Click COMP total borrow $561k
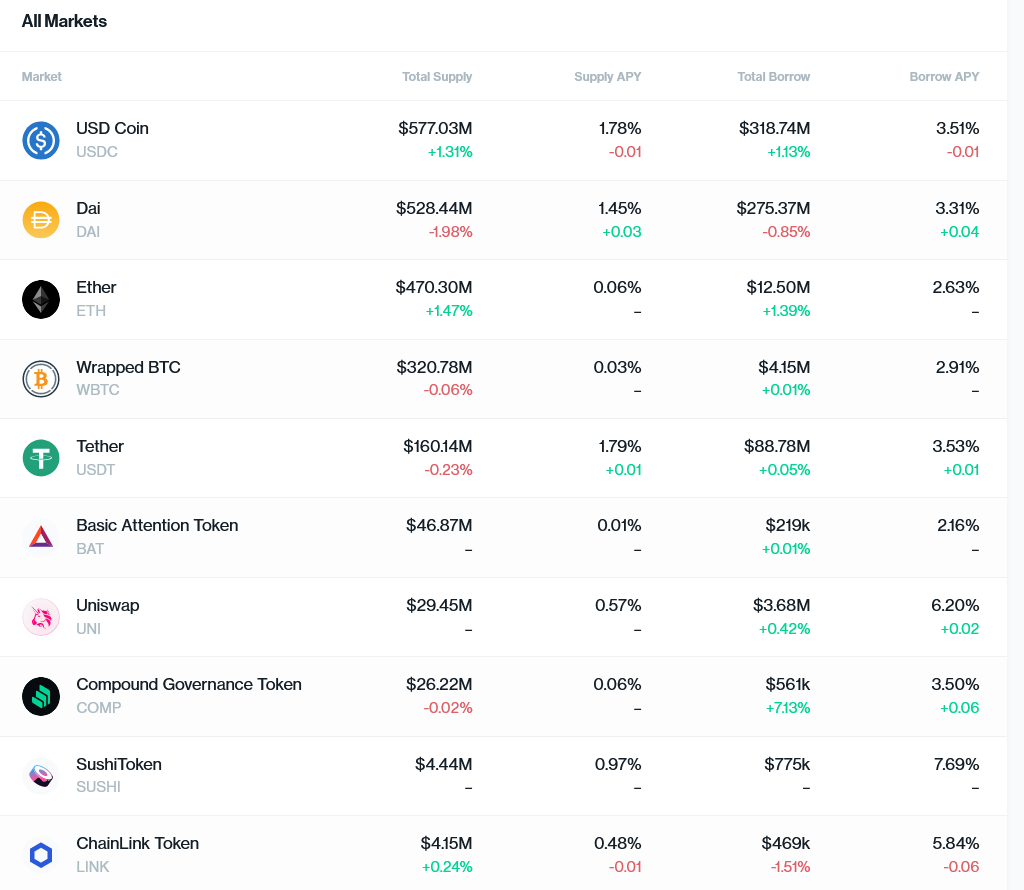The image size is (1024, 890). click(x=788, y=684)
